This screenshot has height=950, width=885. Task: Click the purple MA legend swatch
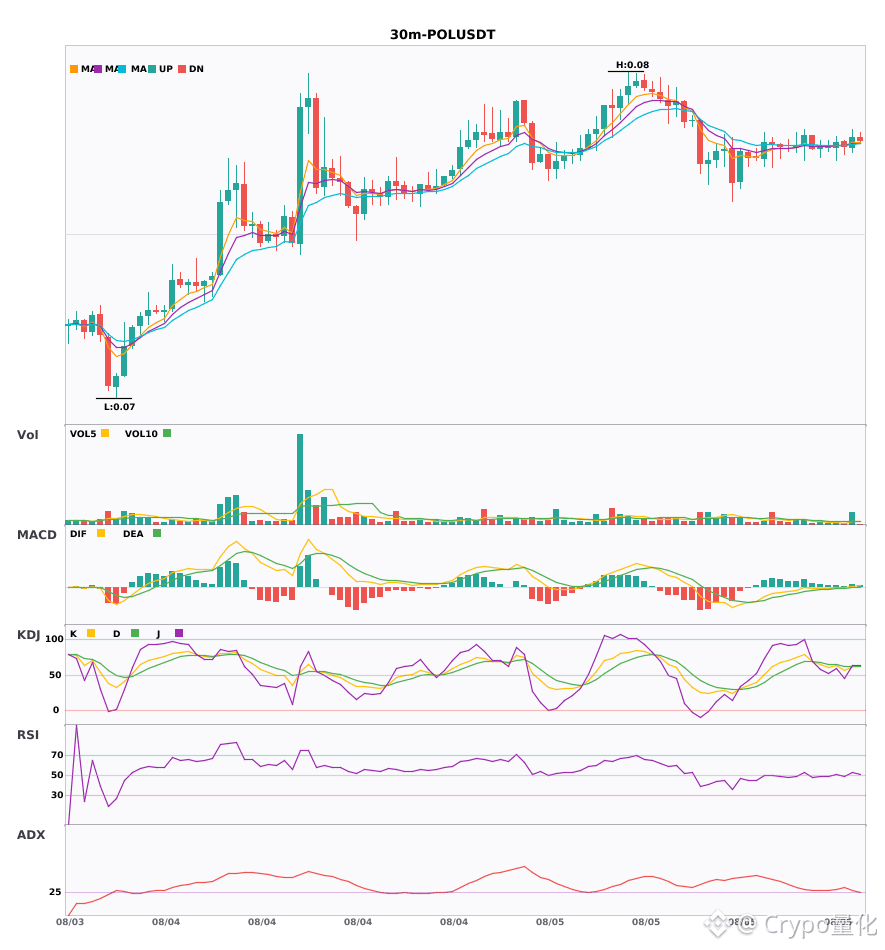[x=98, y=69]
